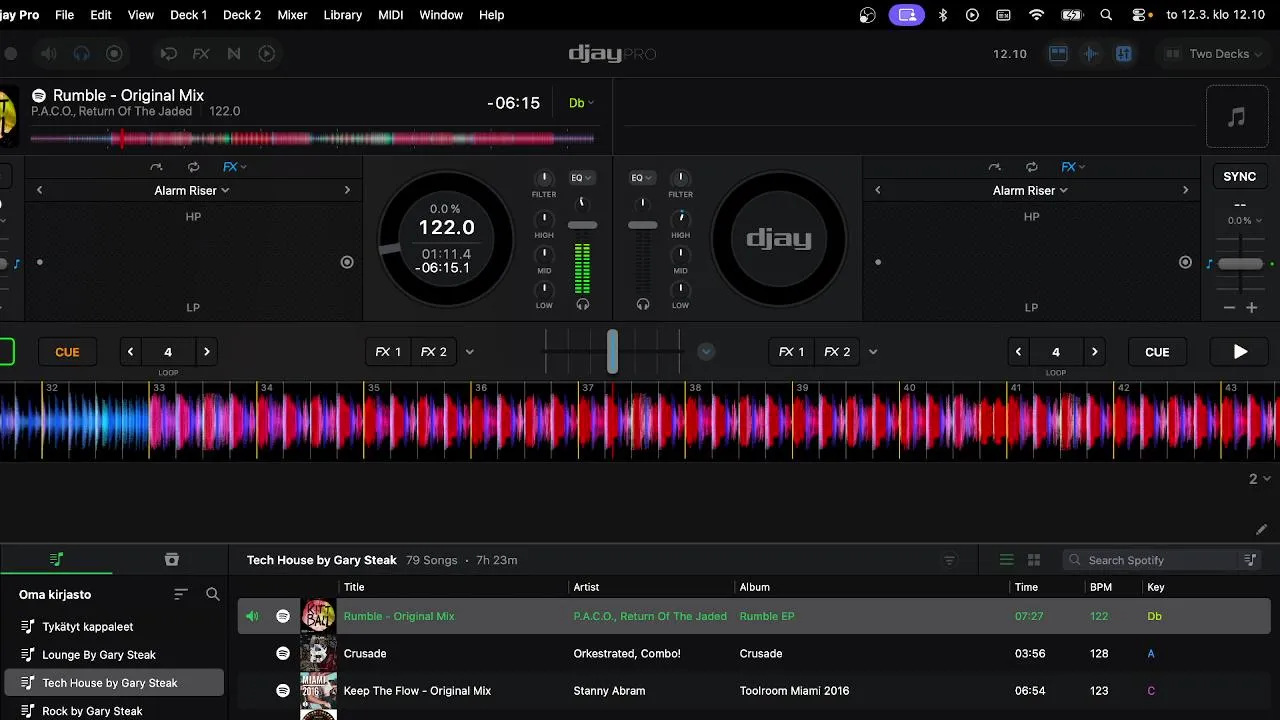Image resolution: width=1280 pixels, height=720 pixels.
Task: Click deck 1 HIGH EQ knob
Action: (x=544, y=218)
